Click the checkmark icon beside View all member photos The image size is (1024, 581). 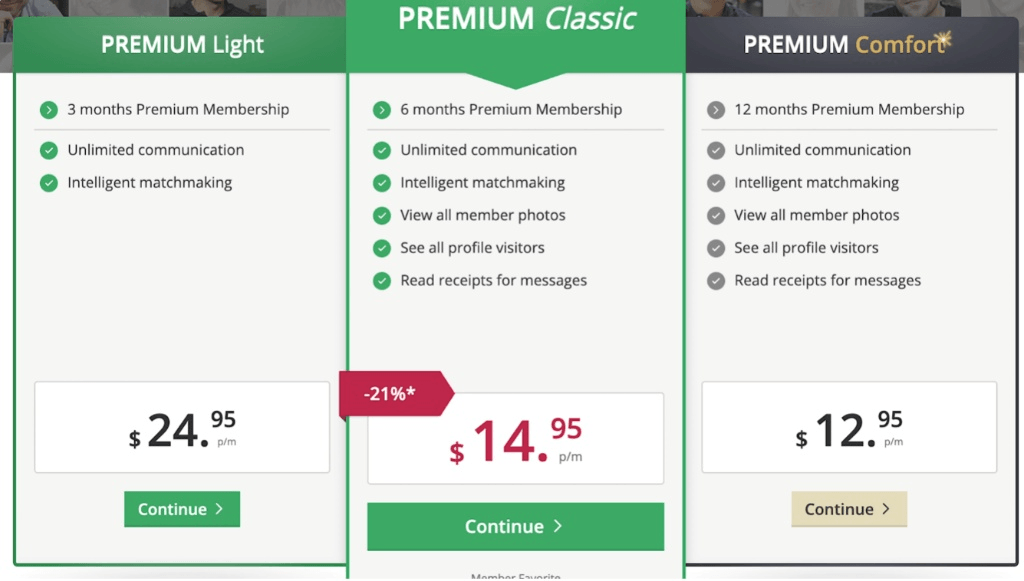click(381, 215)
